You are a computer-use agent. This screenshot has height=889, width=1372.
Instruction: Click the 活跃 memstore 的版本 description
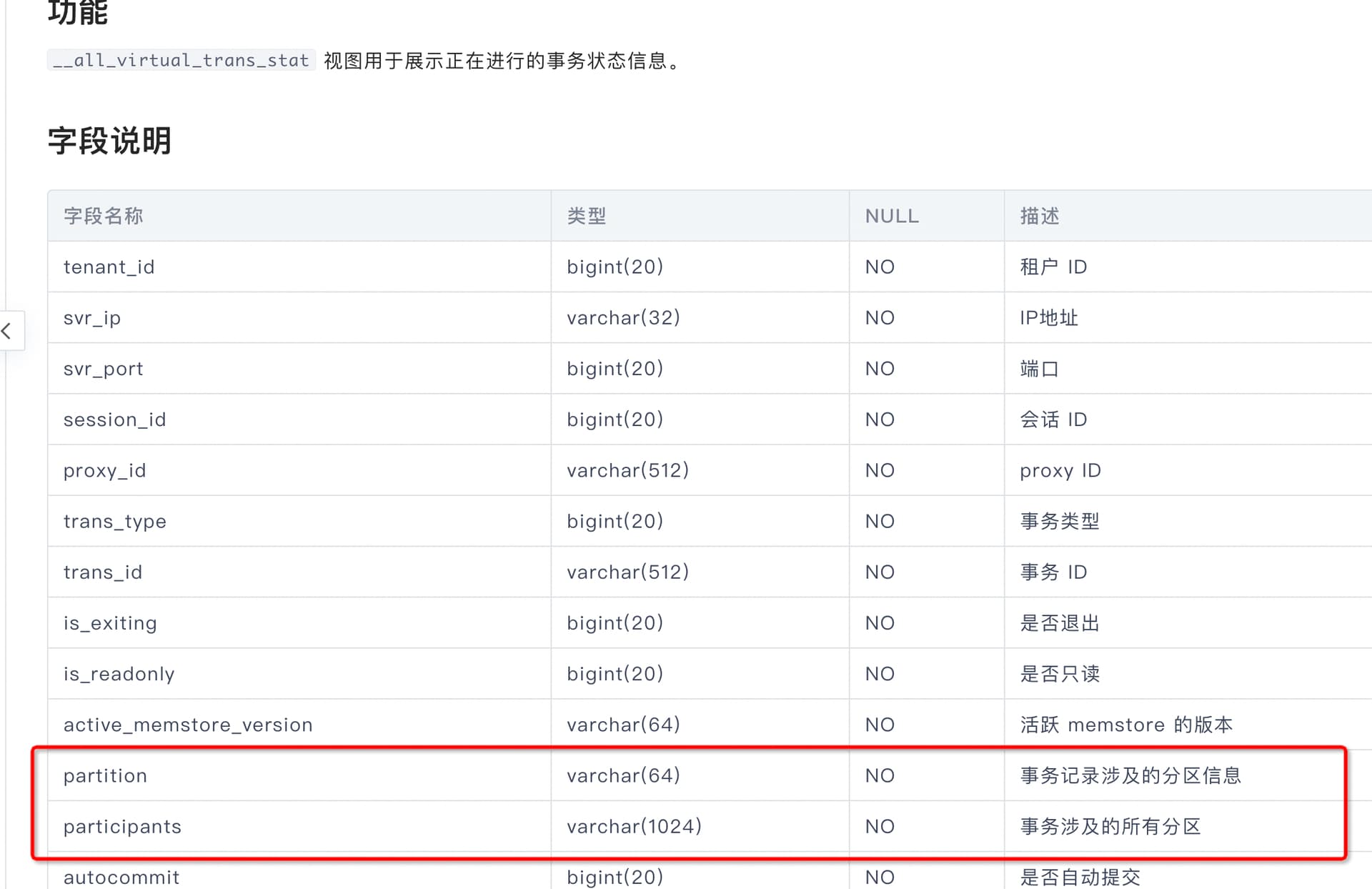[1126, 725]
